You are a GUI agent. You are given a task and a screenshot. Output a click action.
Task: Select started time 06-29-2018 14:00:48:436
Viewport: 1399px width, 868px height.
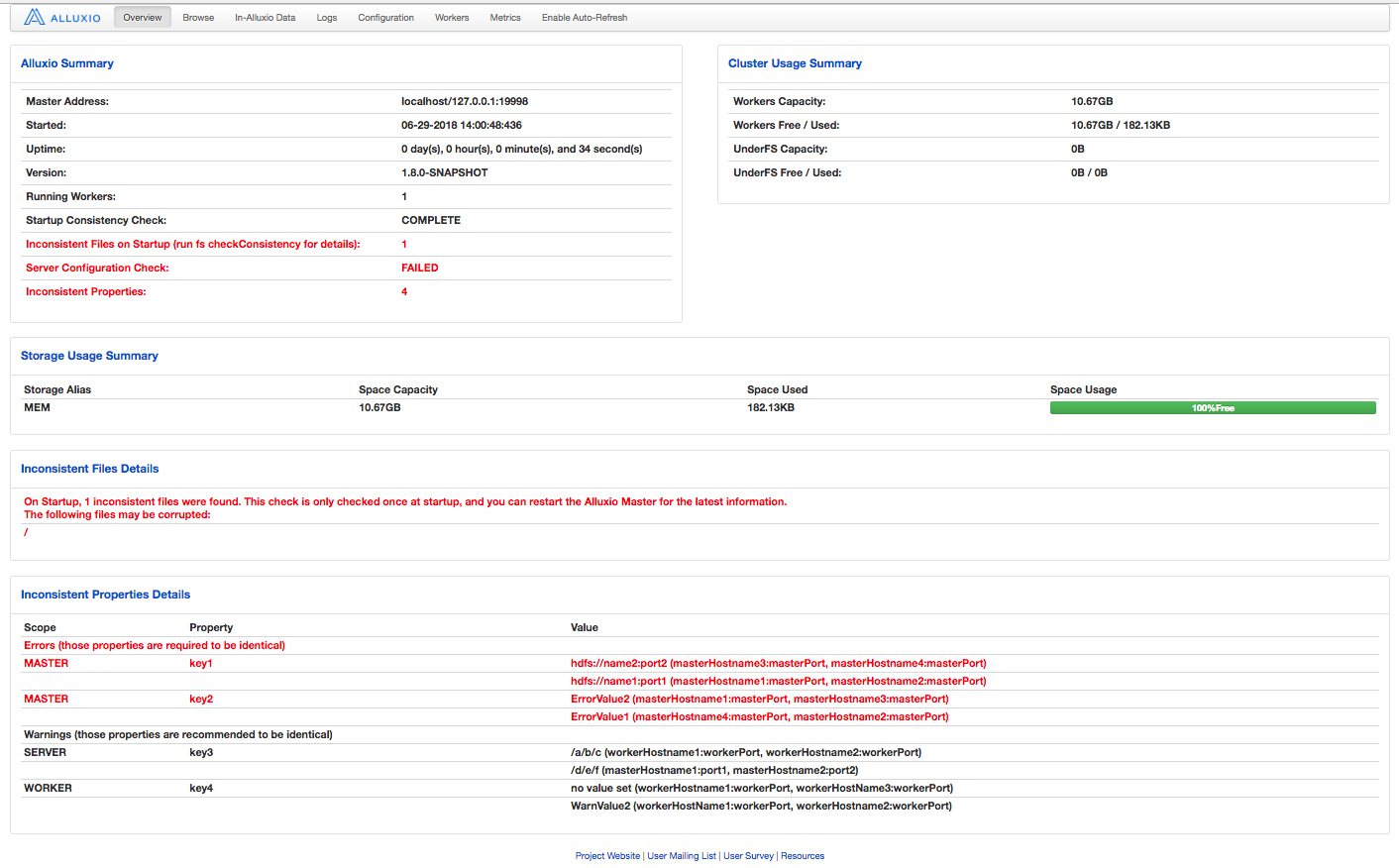pos(462,125)
